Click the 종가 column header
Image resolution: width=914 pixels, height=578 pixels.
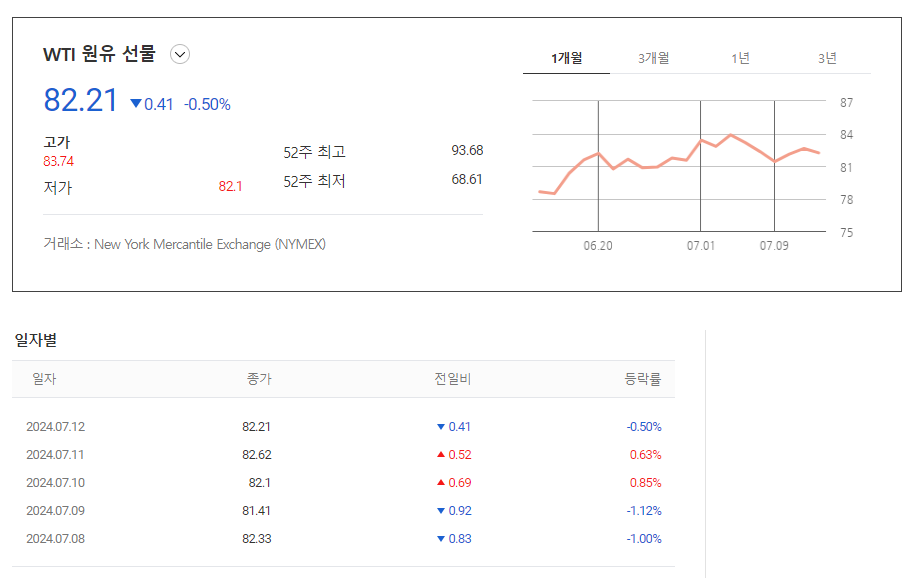pyautogui.click(x=259, y=379)
